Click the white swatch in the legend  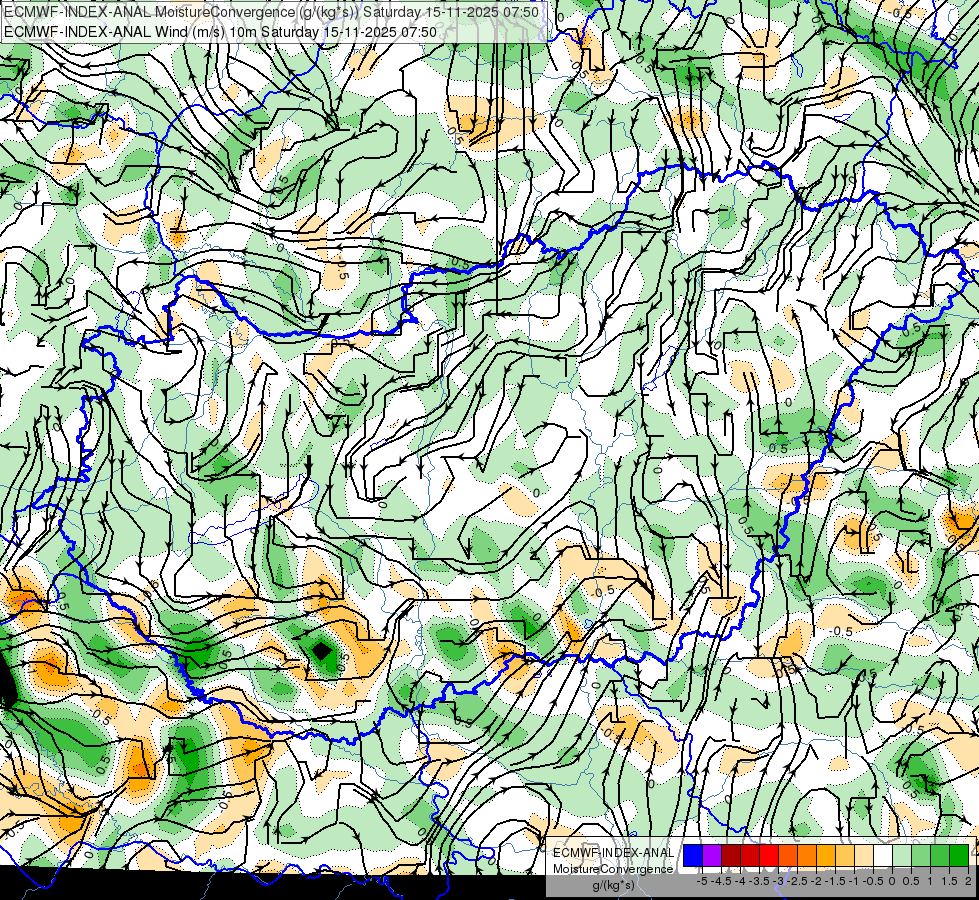pyautogui.click(x=883, y=856)
